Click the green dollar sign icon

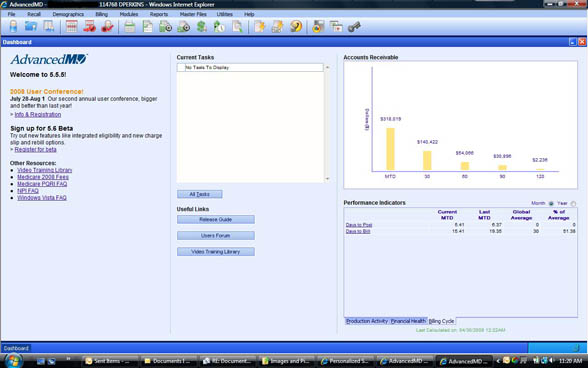tap(201, 27)
